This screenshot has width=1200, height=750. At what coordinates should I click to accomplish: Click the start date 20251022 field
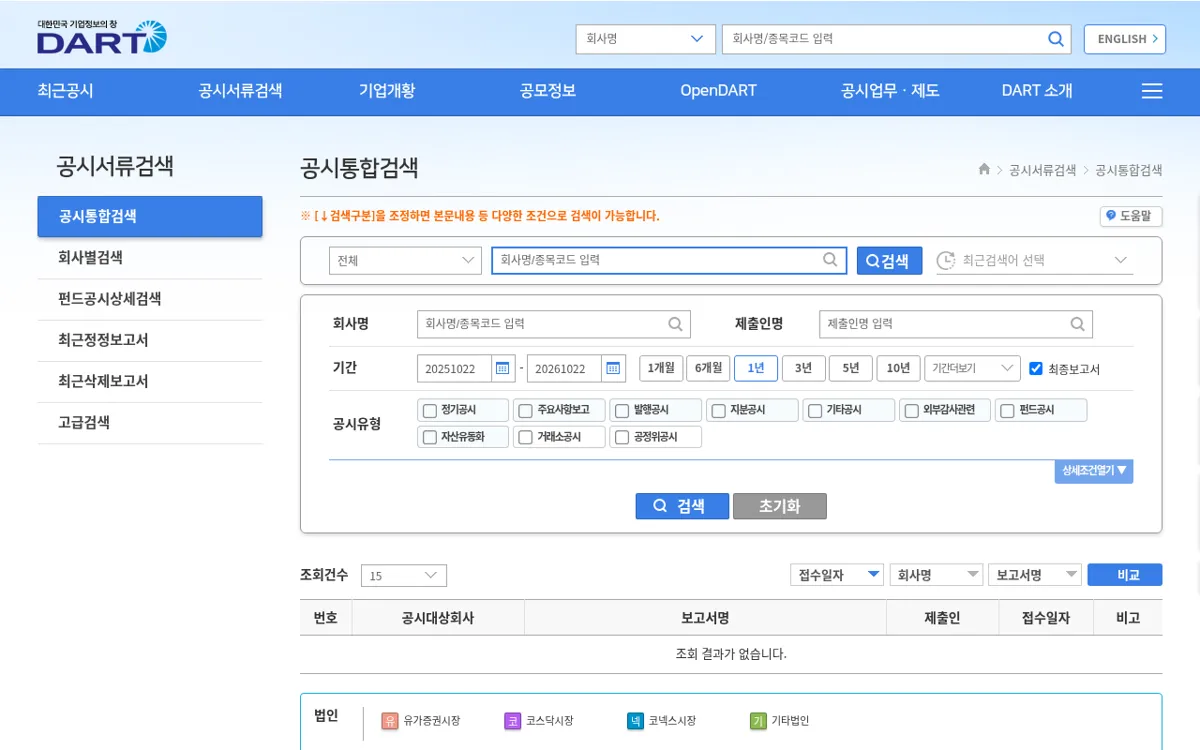455,368
